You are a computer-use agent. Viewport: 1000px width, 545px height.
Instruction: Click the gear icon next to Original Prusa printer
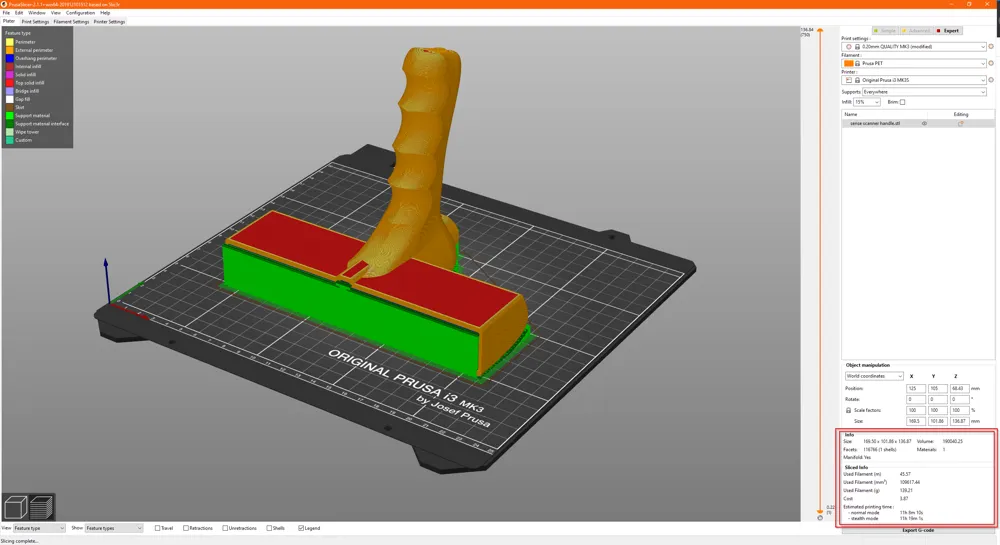[990, 80]
